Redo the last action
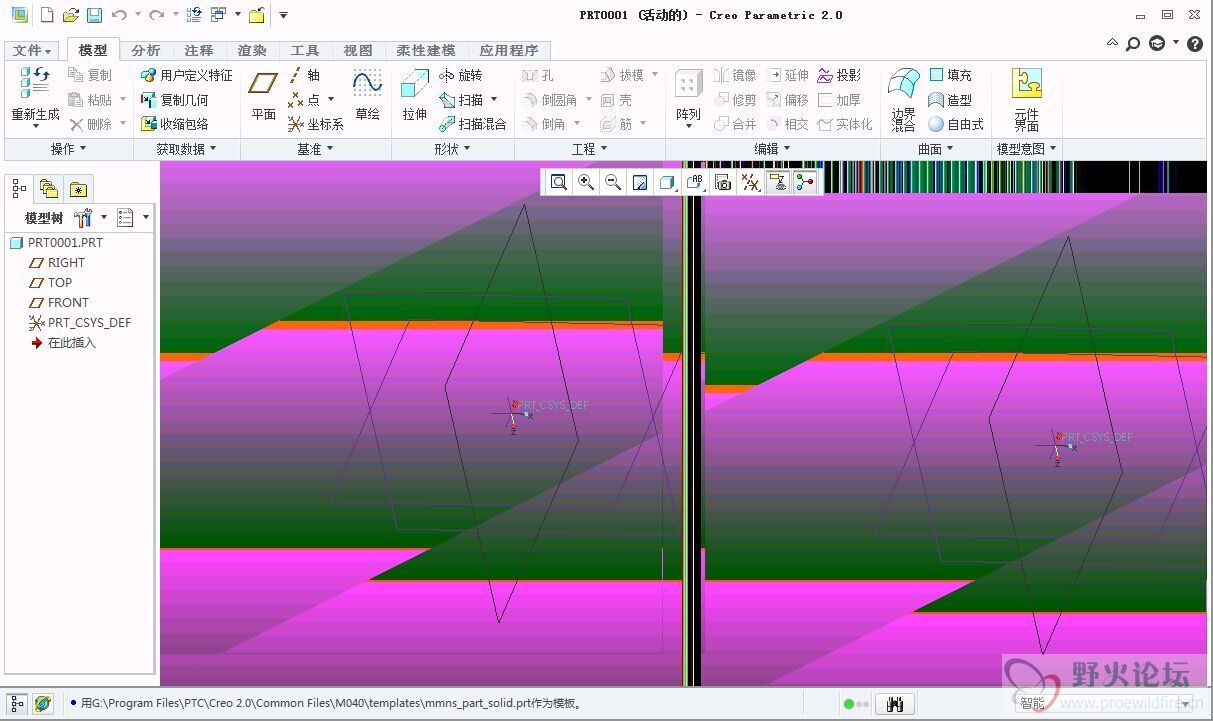Screen dimensions: 1213x721 coord(156,15)
